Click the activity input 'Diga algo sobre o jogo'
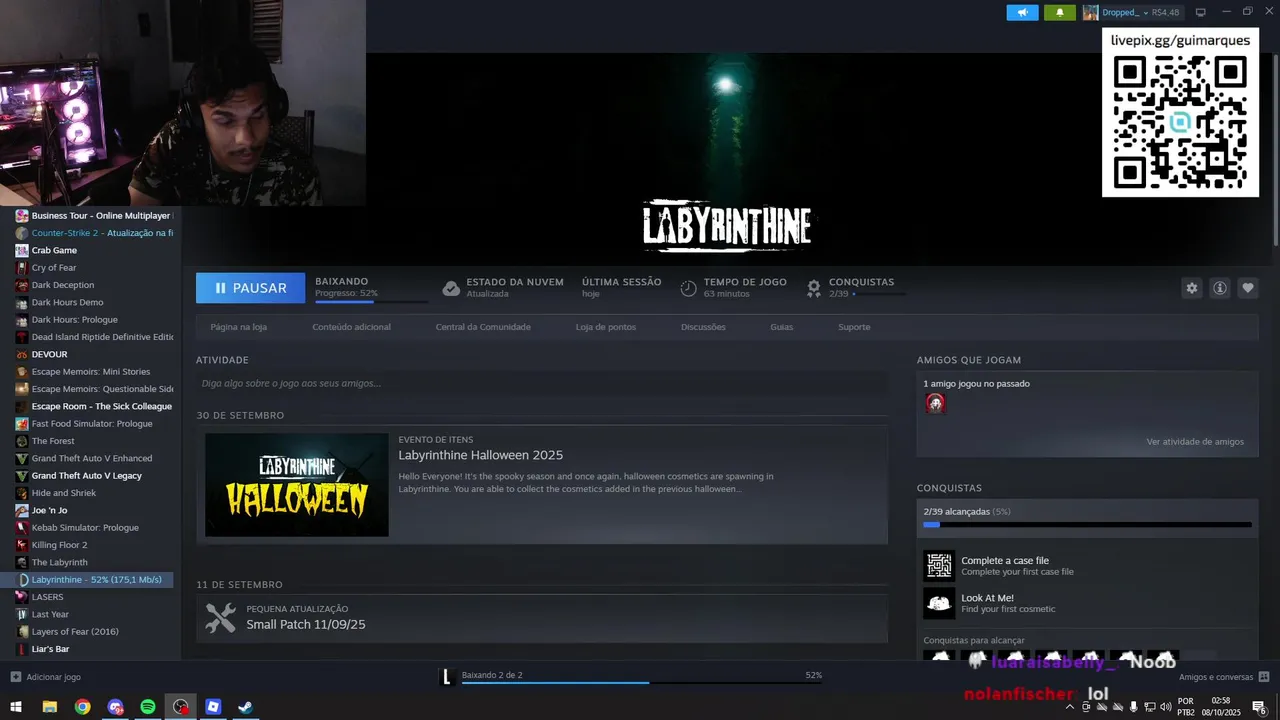This screenshot has height=720, width=1280. pyautogui.click(x=542, y=383)
